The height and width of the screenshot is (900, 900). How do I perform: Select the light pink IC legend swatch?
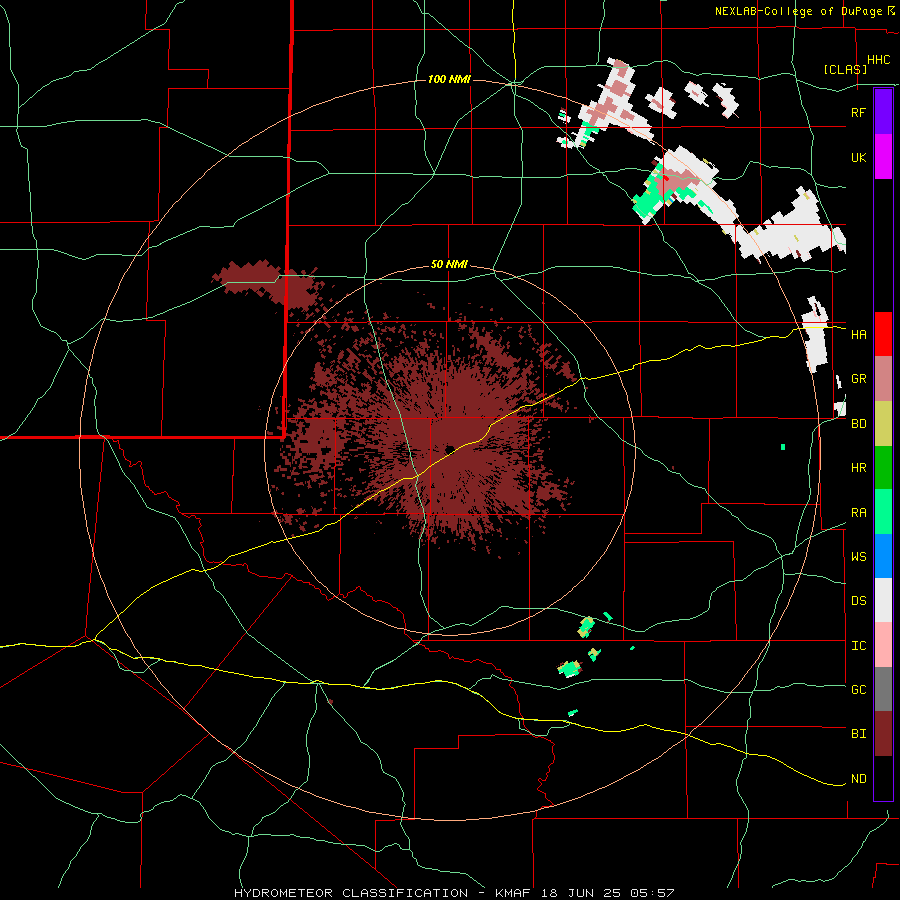pos(883,645)
